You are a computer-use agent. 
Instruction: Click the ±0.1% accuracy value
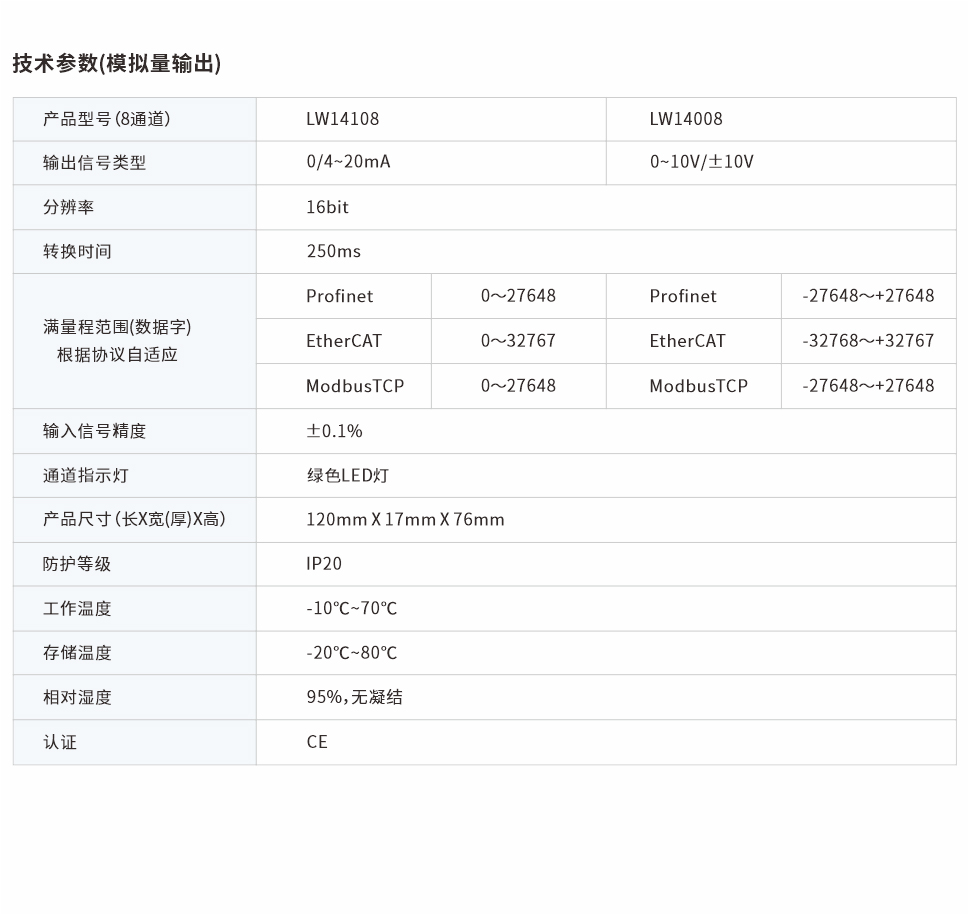(x=334, y=431)
